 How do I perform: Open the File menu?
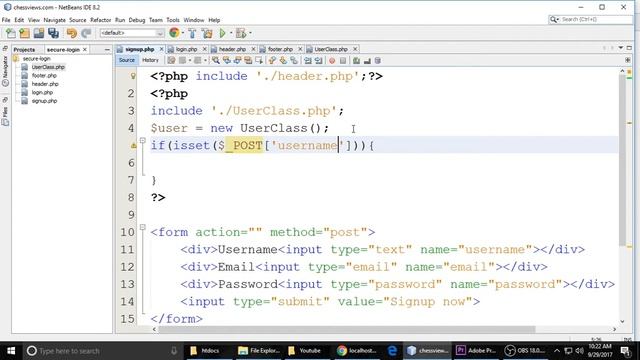tap(6, 20)
